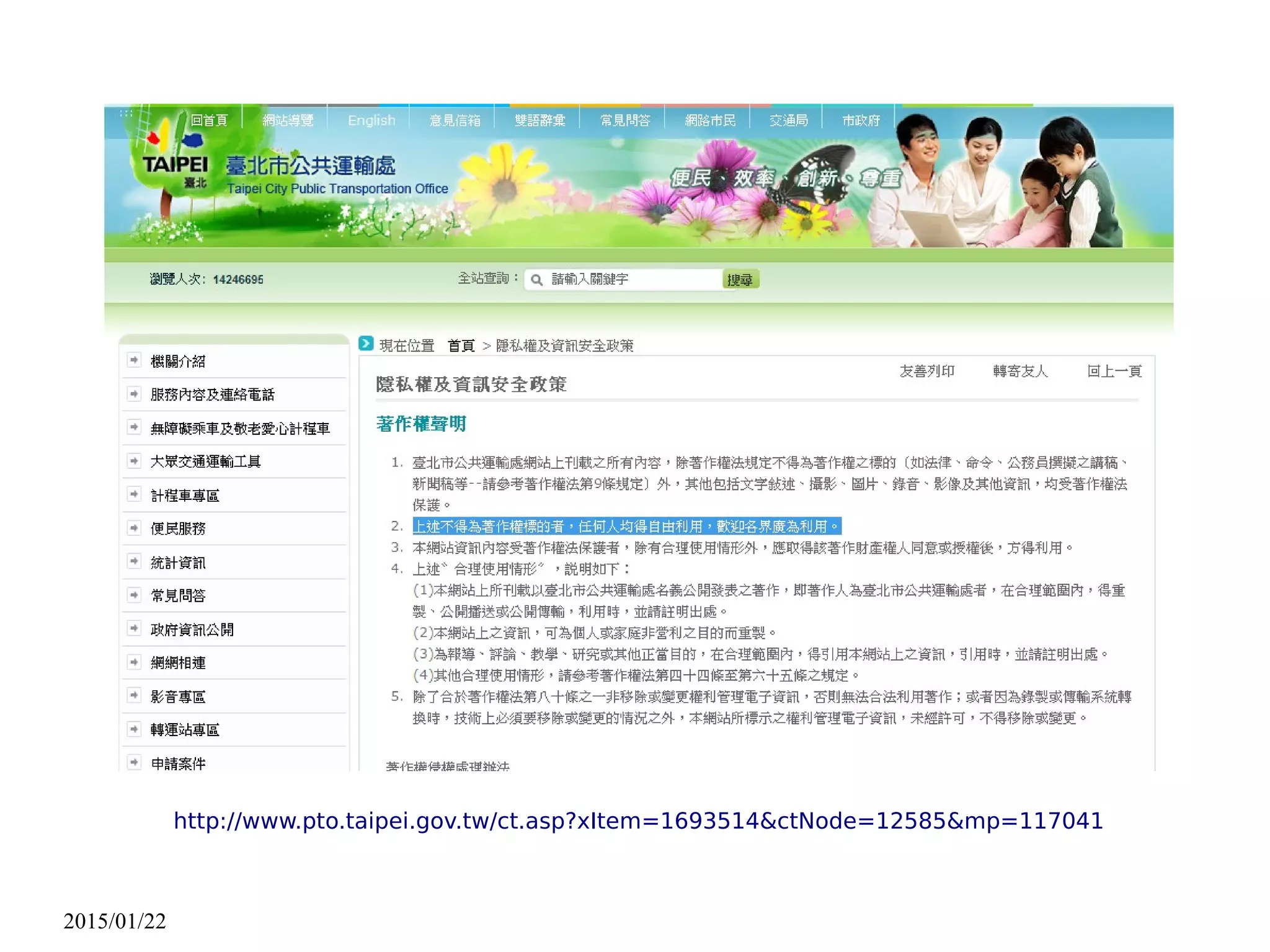Click the visitor count 14246695
Image resolution: width=1270 pixels, height=952 pixels.
point(238,280)
